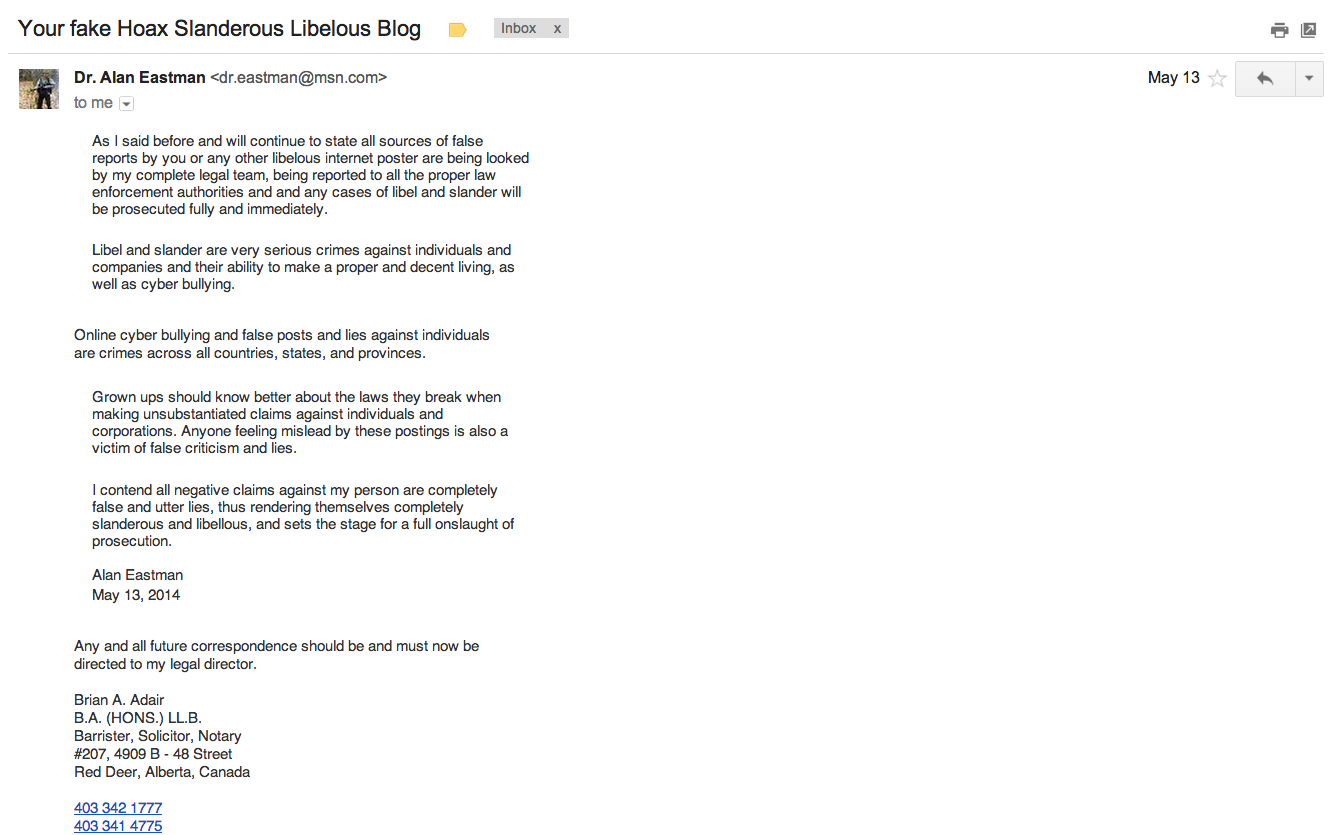Viewport: 1336px width, 835px height.
Task: Toggle the yellow importance marker
Action: pos(457,30)
